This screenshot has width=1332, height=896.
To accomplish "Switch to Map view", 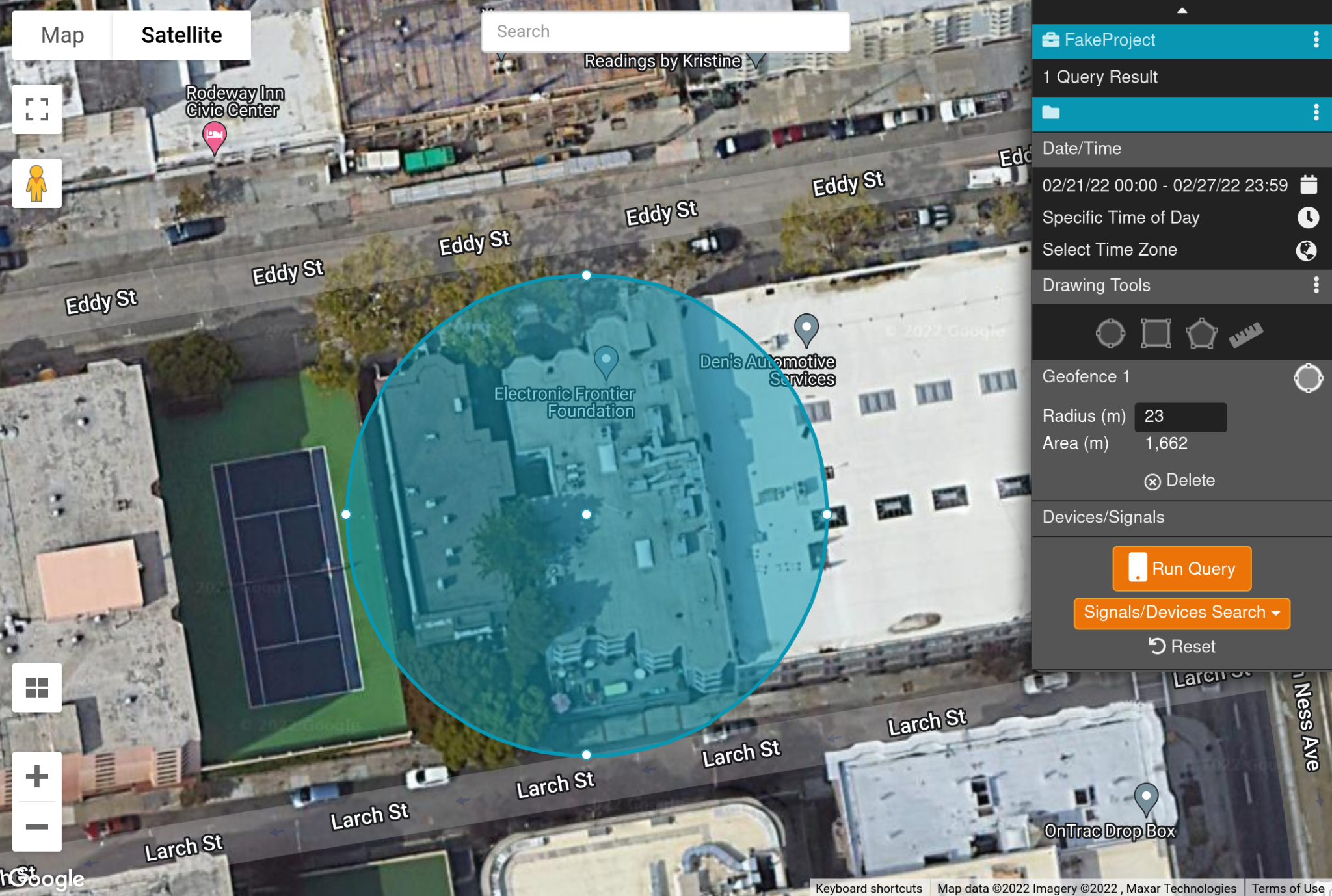I will tap(62, 35).
